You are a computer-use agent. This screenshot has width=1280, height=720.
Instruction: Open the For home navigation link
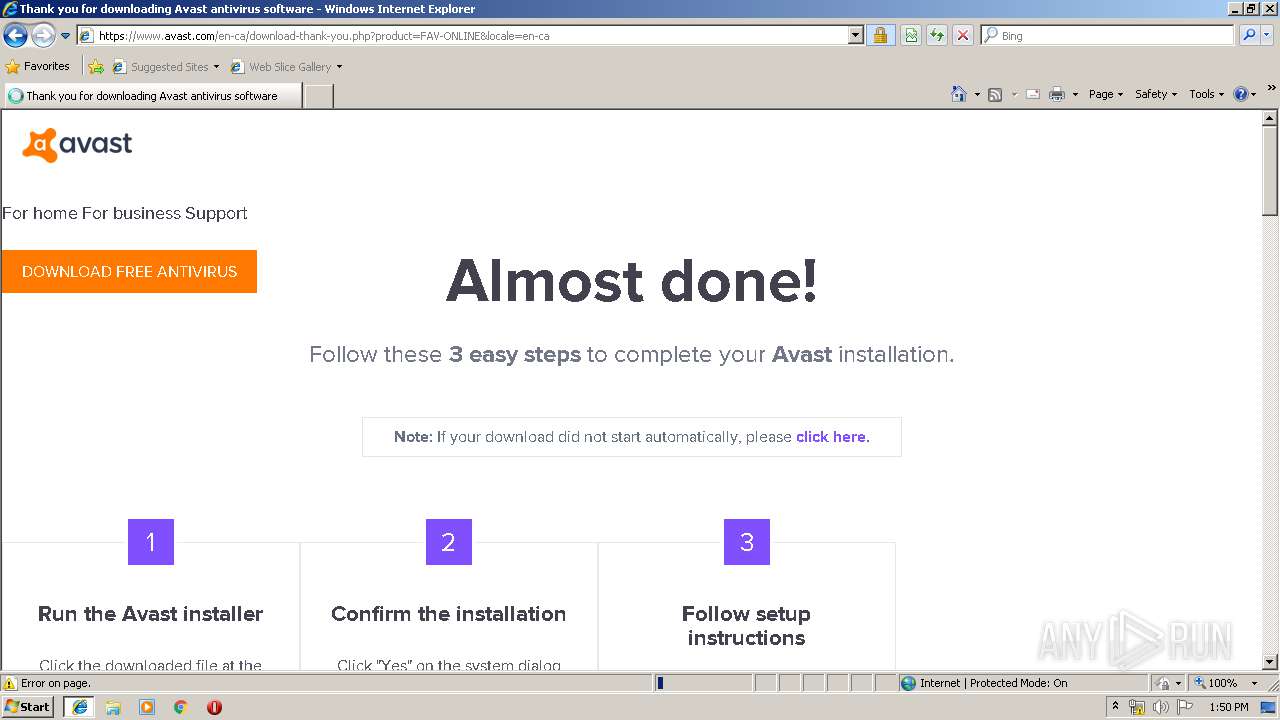coord(40,213)
